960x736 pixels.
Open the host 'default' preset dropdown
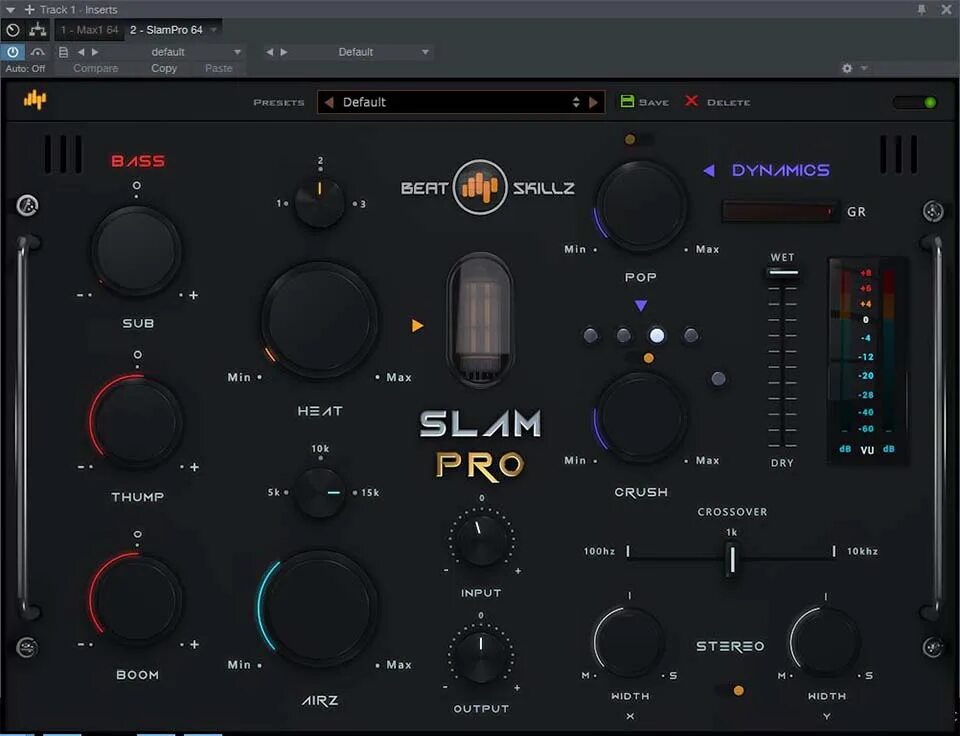pos(173,52)
